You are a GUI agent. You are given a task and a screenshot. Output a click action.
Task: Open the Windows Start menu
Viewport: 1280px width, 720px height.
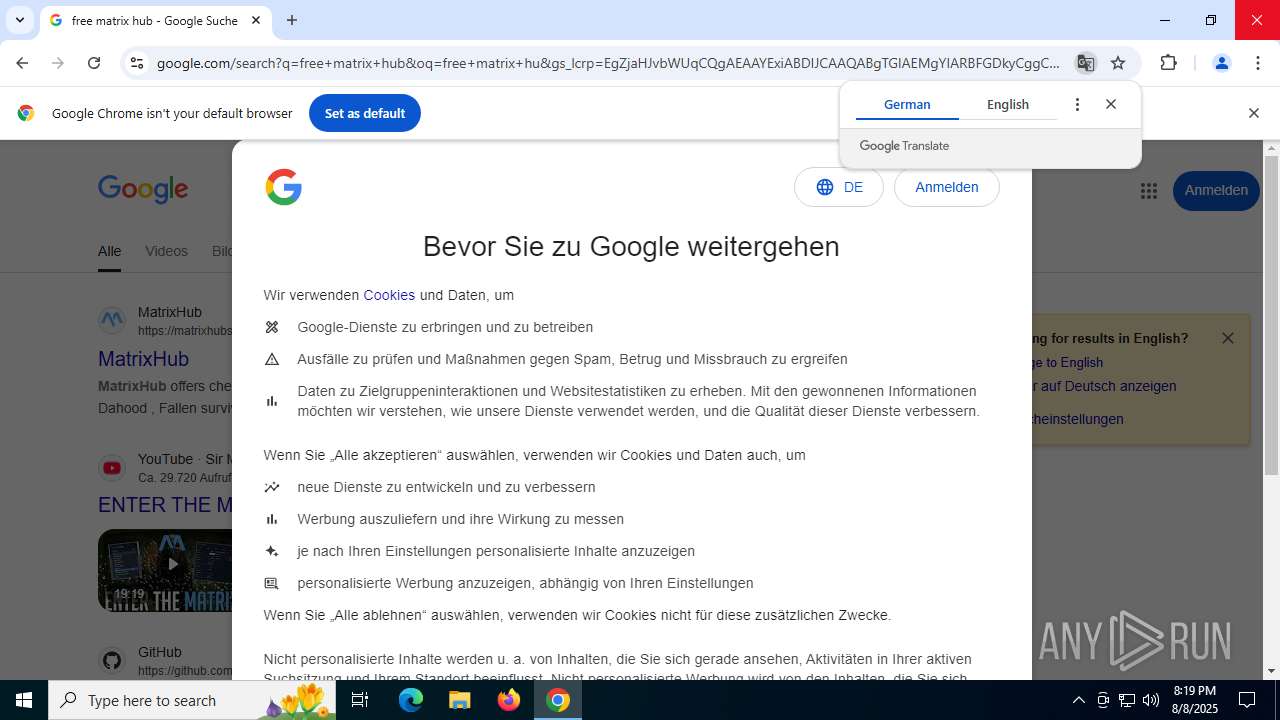coord(24,700)
